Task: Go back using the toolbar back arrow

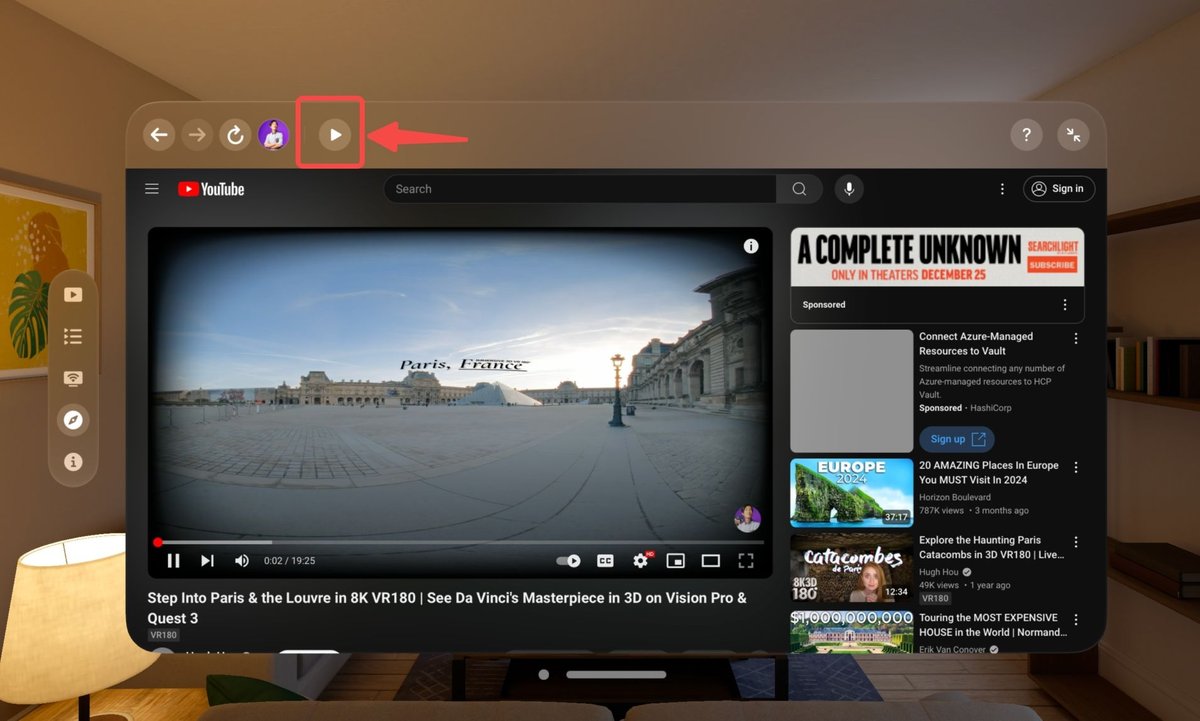Action: pos(159,135)
